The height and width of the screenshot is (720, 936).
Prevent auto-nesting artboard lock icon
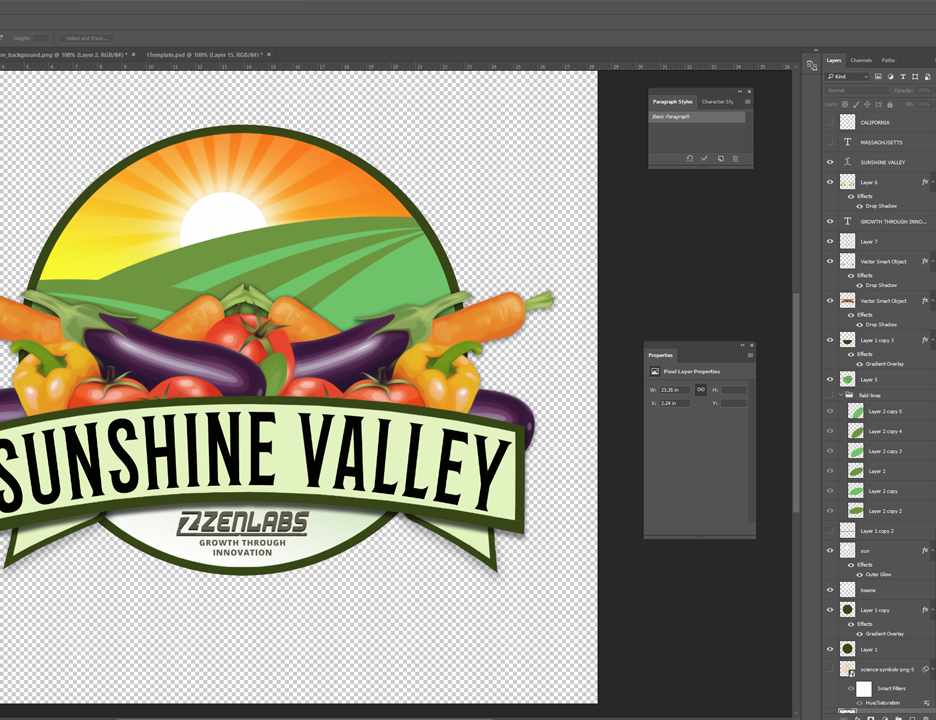(878, 104)
